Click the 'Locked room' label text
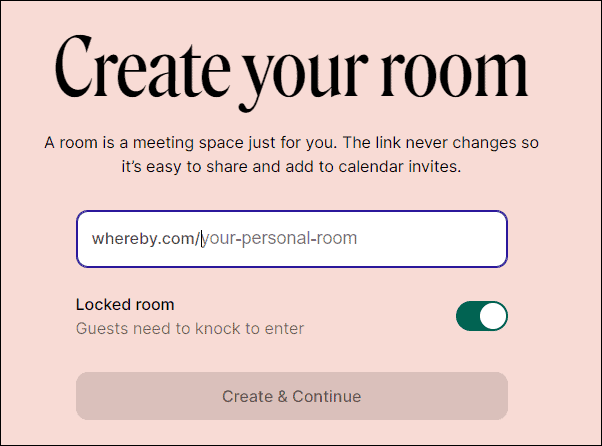This screenshot has height=446, width=602. [125, 305]
